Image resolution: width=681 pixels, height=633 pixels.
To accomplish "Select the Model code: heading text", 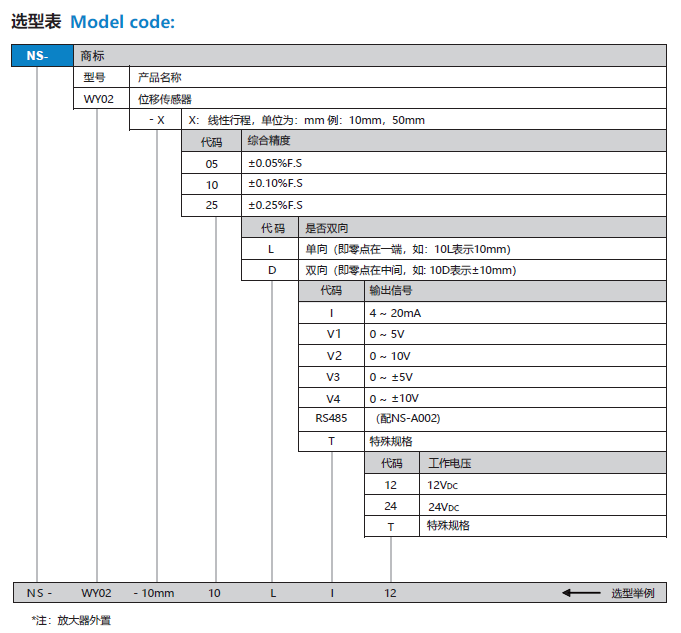I will [x=122, y=22].
